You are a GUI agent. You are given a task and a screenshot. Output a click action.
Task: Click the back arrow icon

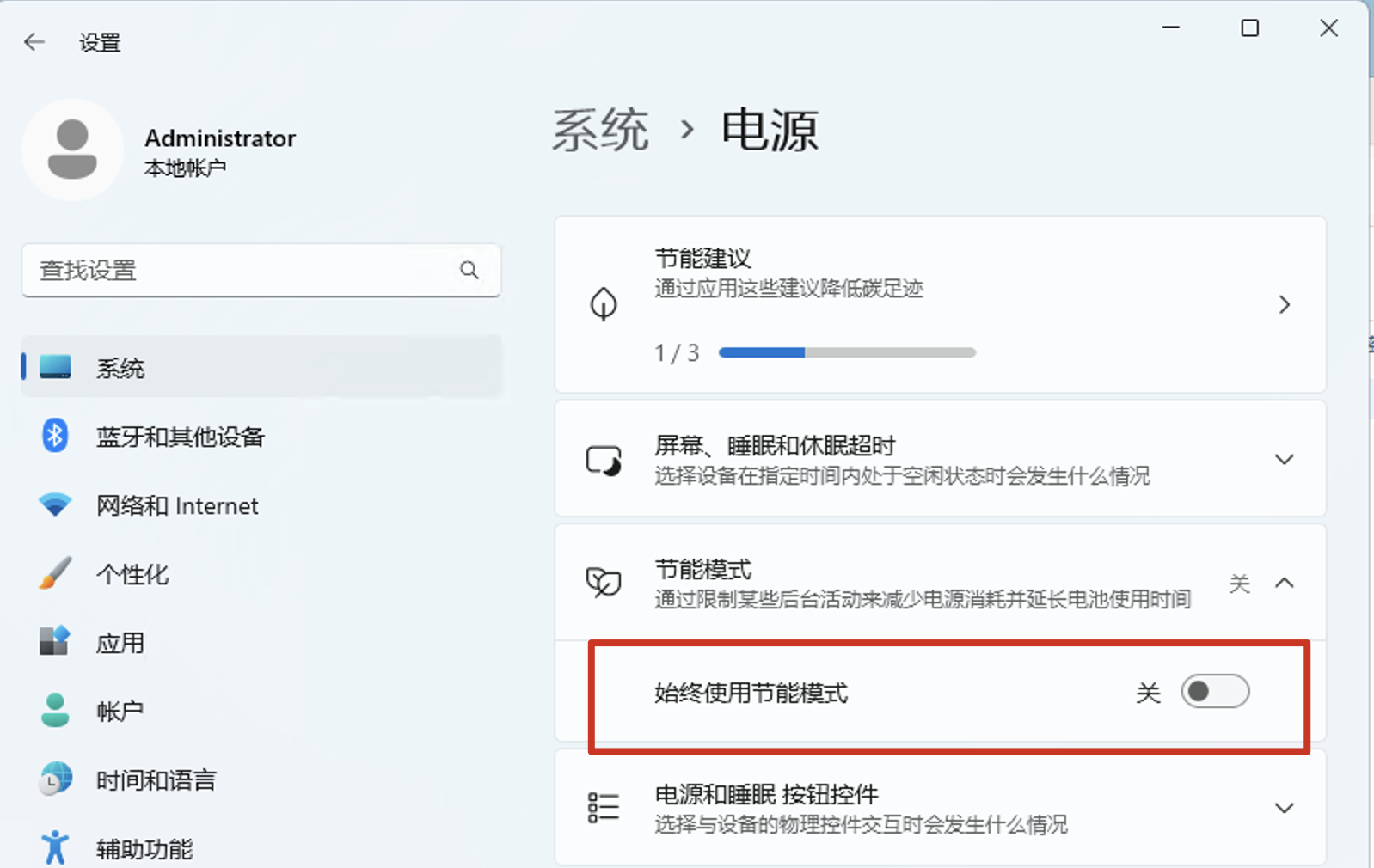(x=34, y=42)
